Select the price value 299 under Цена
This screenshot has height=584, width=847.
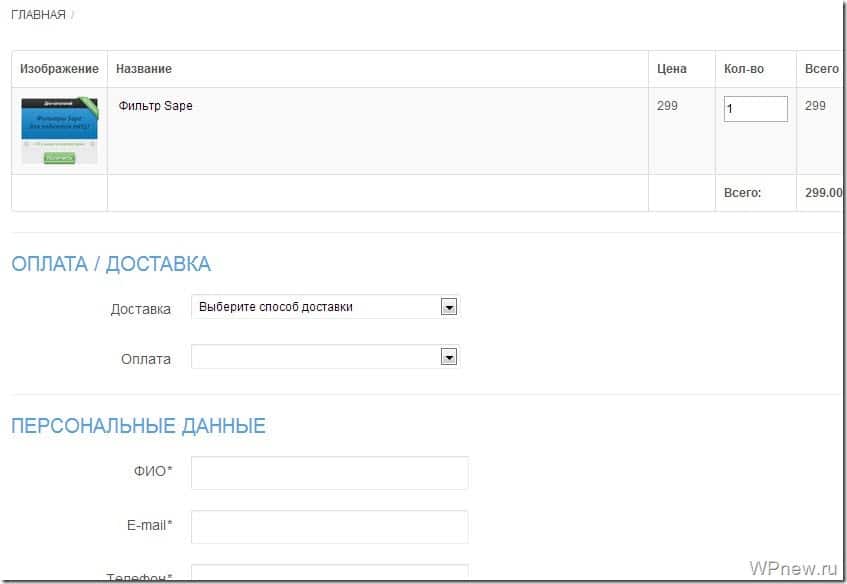(667, 106)
